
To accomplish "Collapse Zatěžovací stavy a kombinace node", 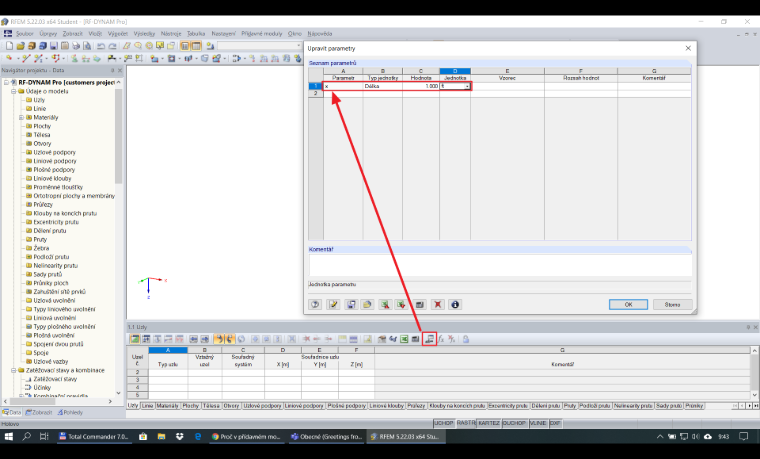I will [x=14, y=370].
